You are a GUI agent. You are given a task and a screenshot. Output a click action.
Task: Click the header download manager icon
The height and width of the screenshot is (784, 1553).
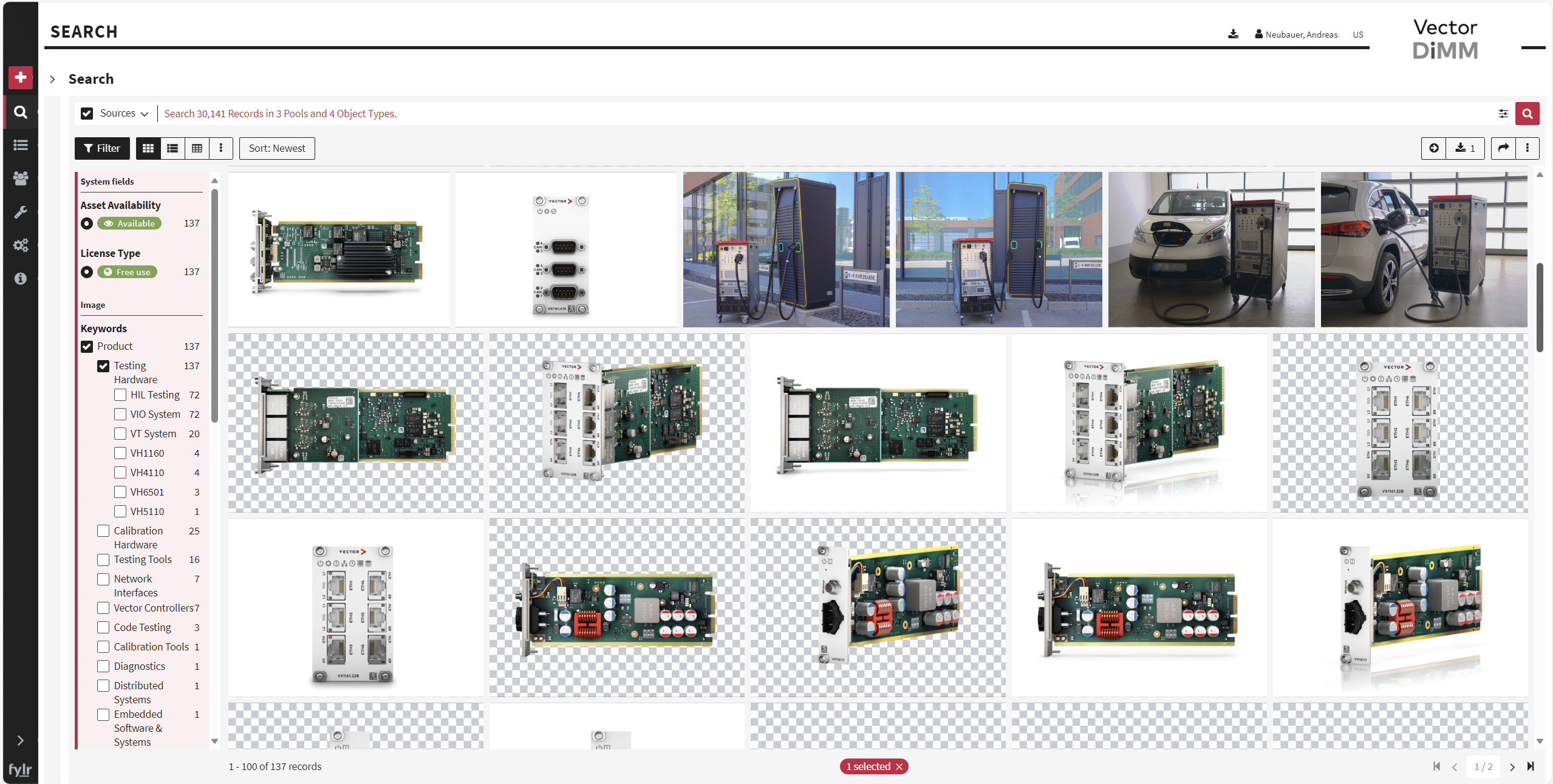[1233, 34]
